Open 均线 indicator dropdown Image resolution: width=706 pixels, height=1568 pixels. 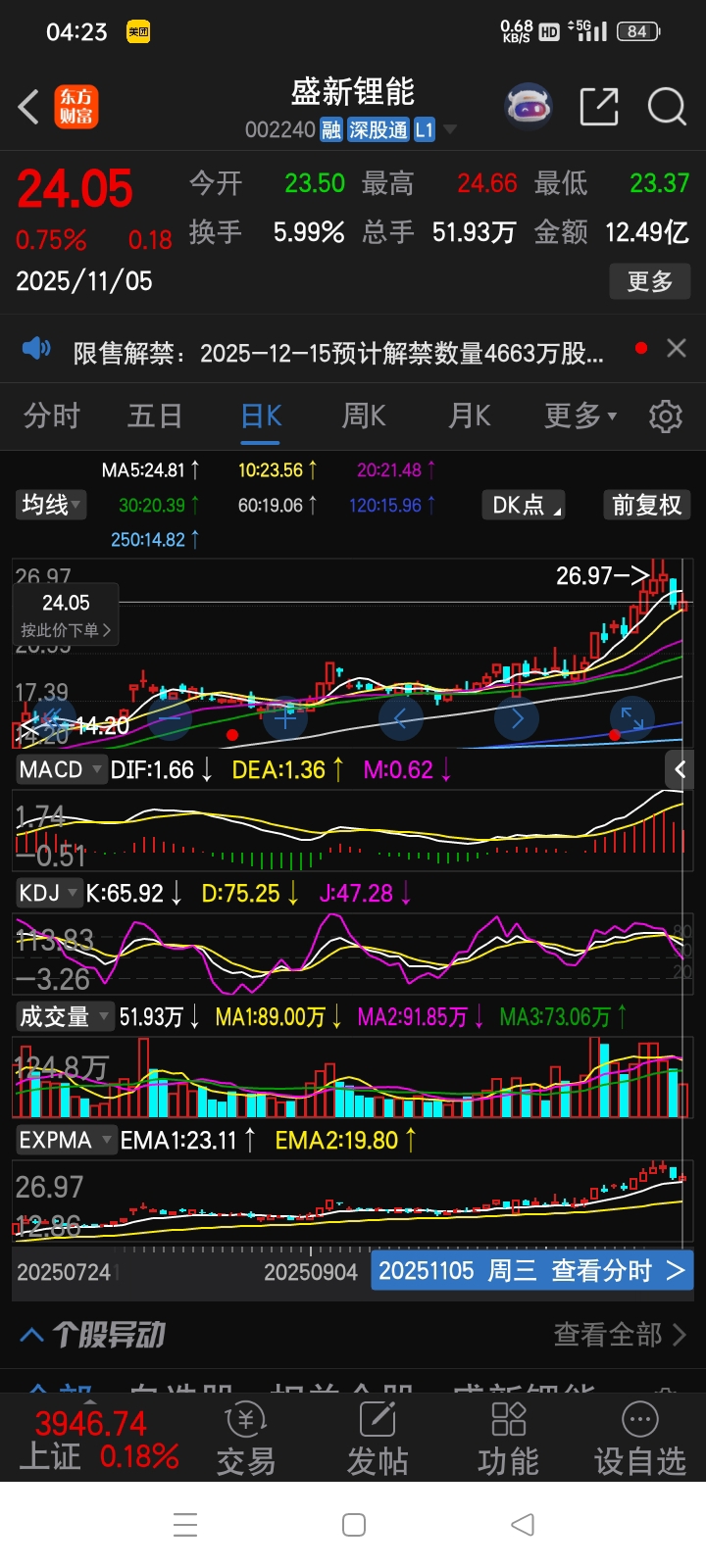point(51,505)
